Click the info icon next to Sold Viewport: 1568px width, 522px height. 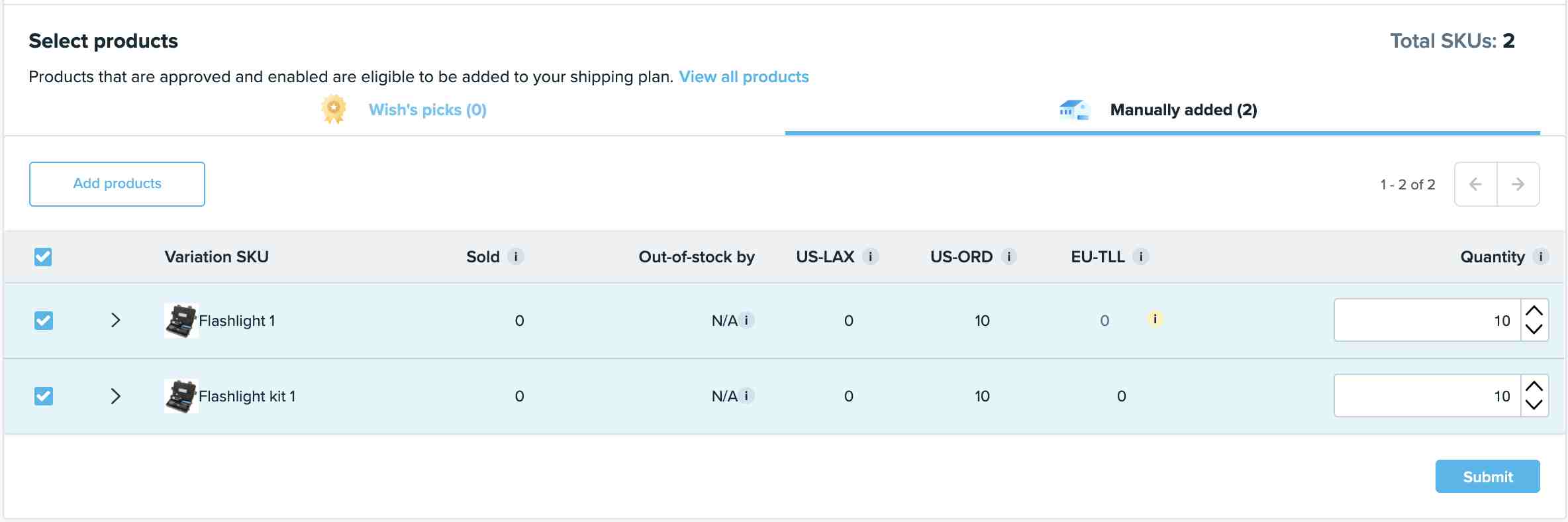click(516, 256)
